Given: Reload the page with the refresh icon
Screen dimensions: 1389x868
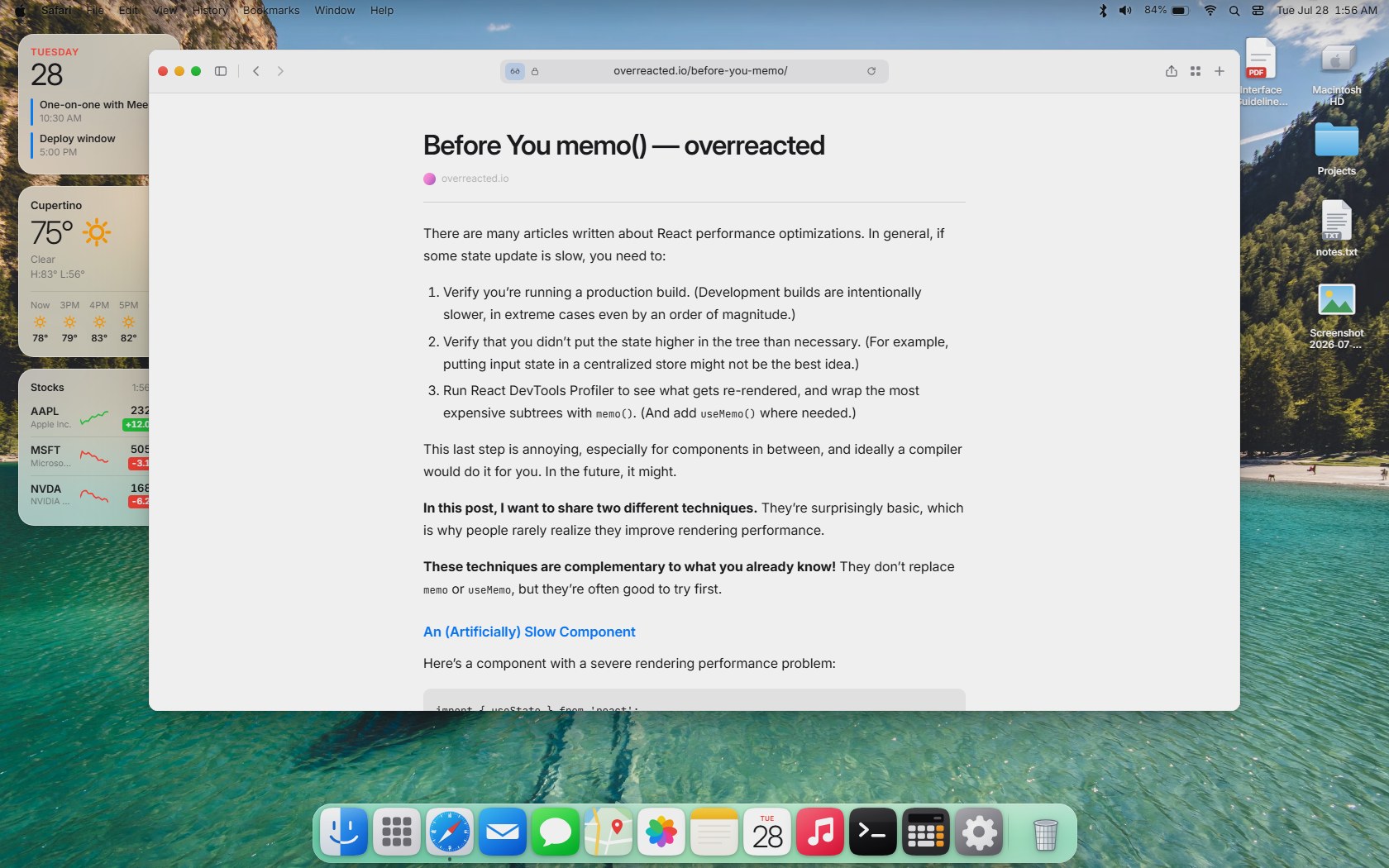Looking at the screenshot, I should coord(871,71).
